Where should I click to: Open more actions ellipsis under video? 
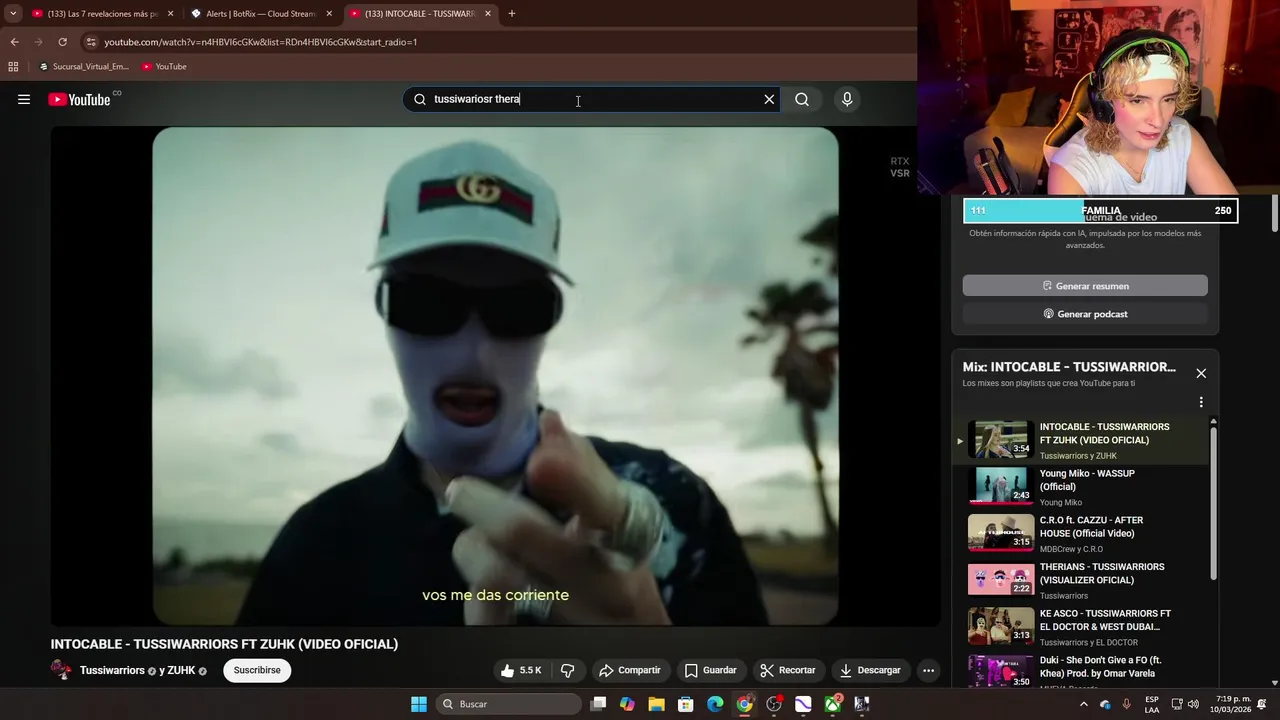[x=928, y=670]
